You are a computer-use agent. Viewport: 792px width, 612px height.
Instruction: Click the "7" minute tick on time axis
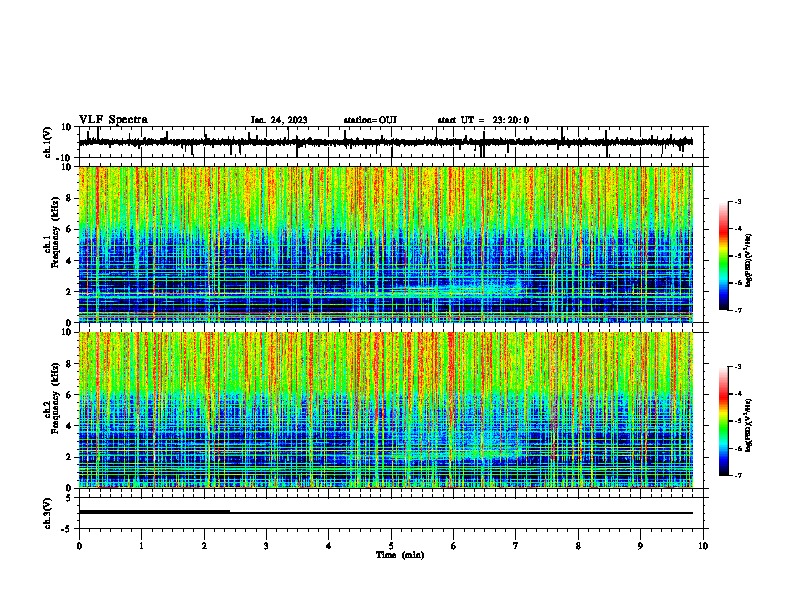(516, 546)
